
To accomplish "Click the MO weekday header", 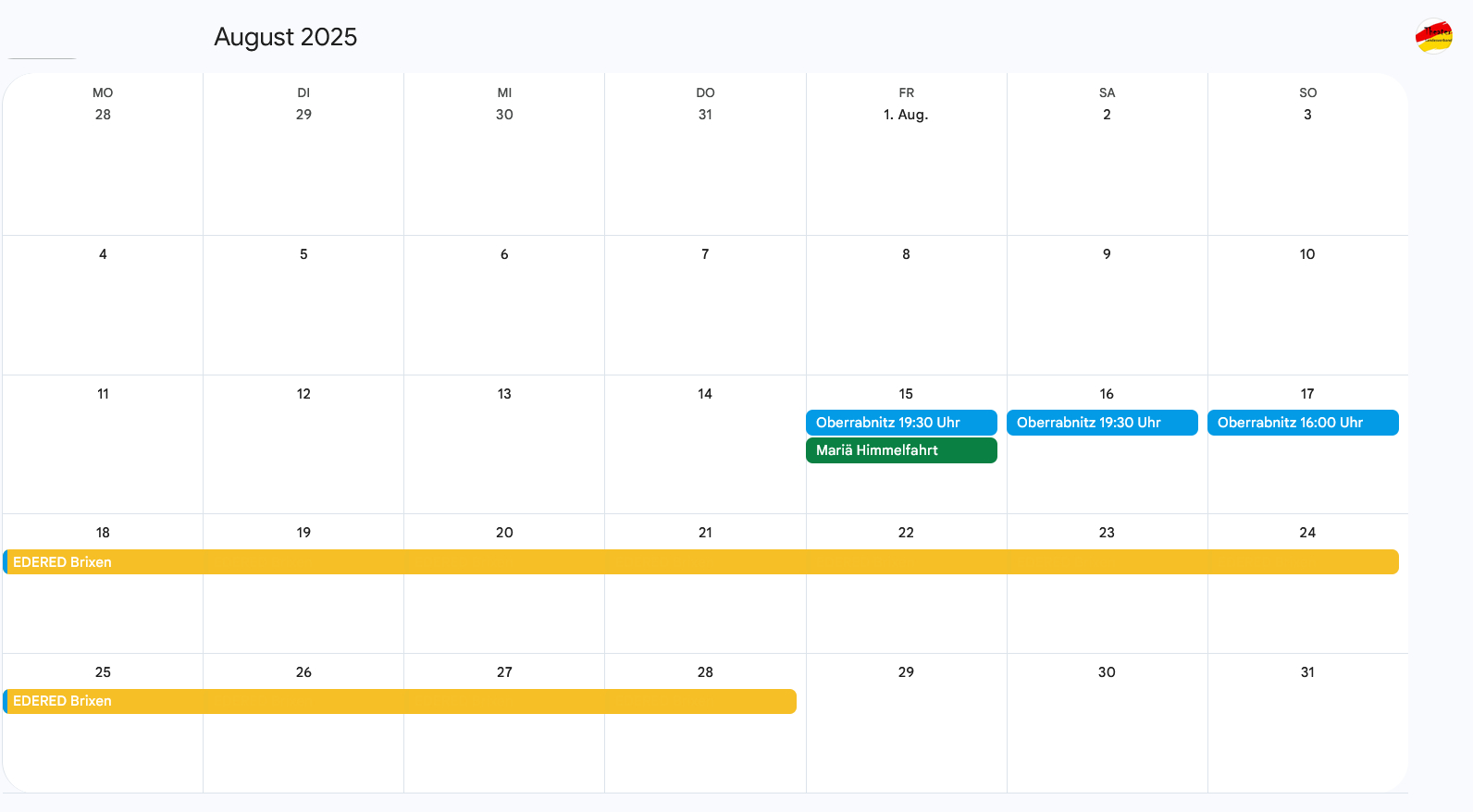I will point(103,92).
